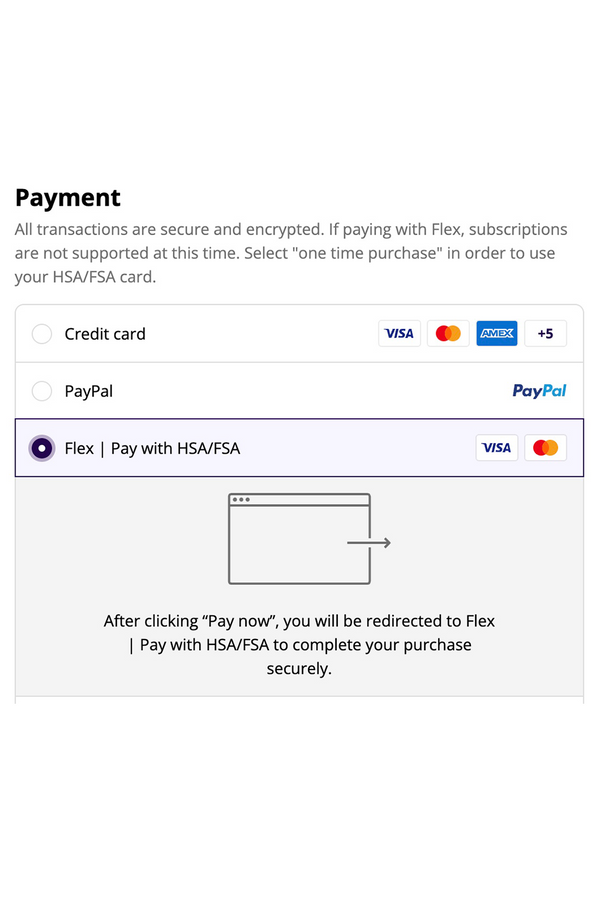Show the +5 additional card types

(x=545, y=334)
